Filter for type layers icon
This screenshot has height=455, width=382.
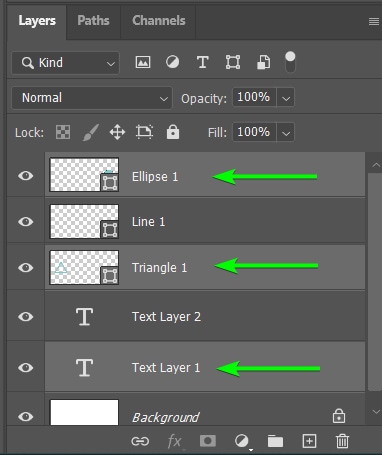tap(202, 62)
